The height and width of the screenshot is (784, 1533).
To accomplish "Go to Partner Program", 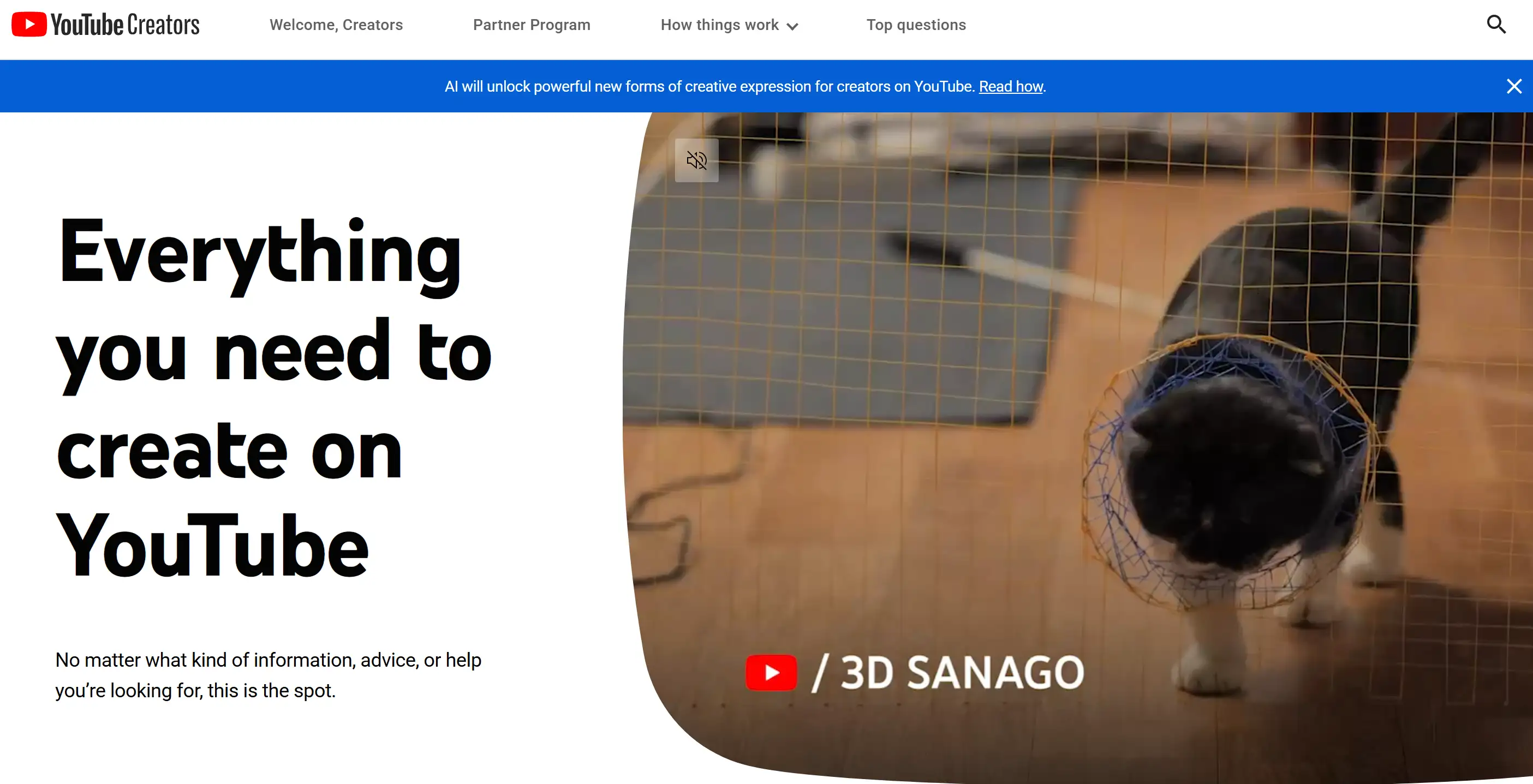I will [532, 25].
